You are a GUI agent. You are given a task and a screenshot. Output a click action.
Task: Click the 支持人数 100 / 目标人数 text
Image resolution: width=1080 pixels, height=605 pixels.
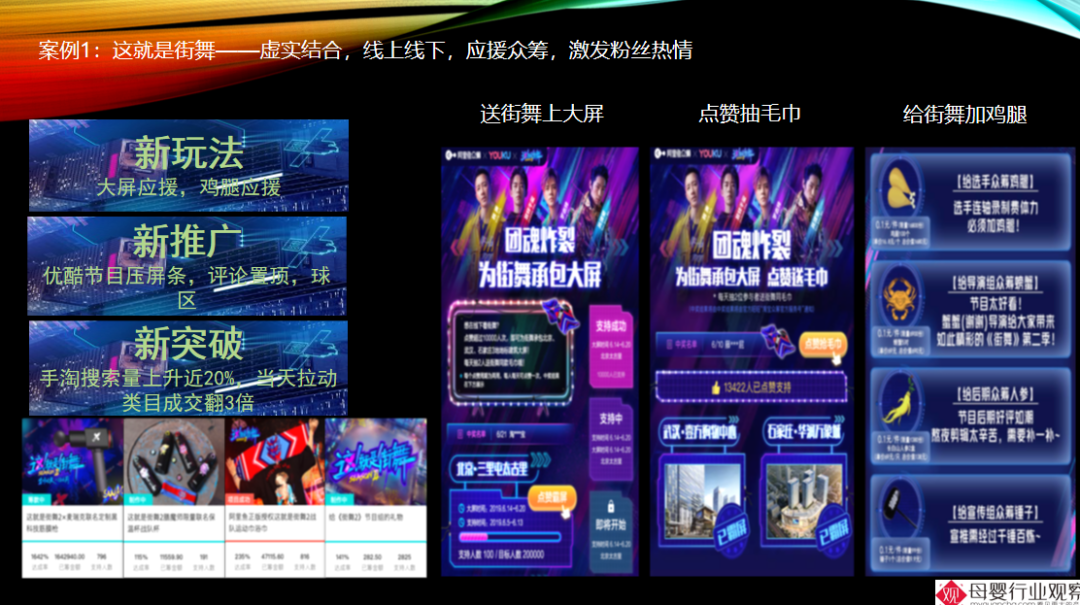pos(501,555)
